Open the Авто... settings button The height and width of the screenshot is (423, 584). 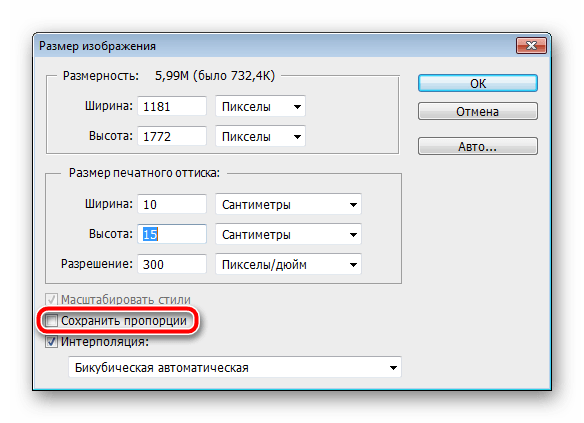pos(477,146)
